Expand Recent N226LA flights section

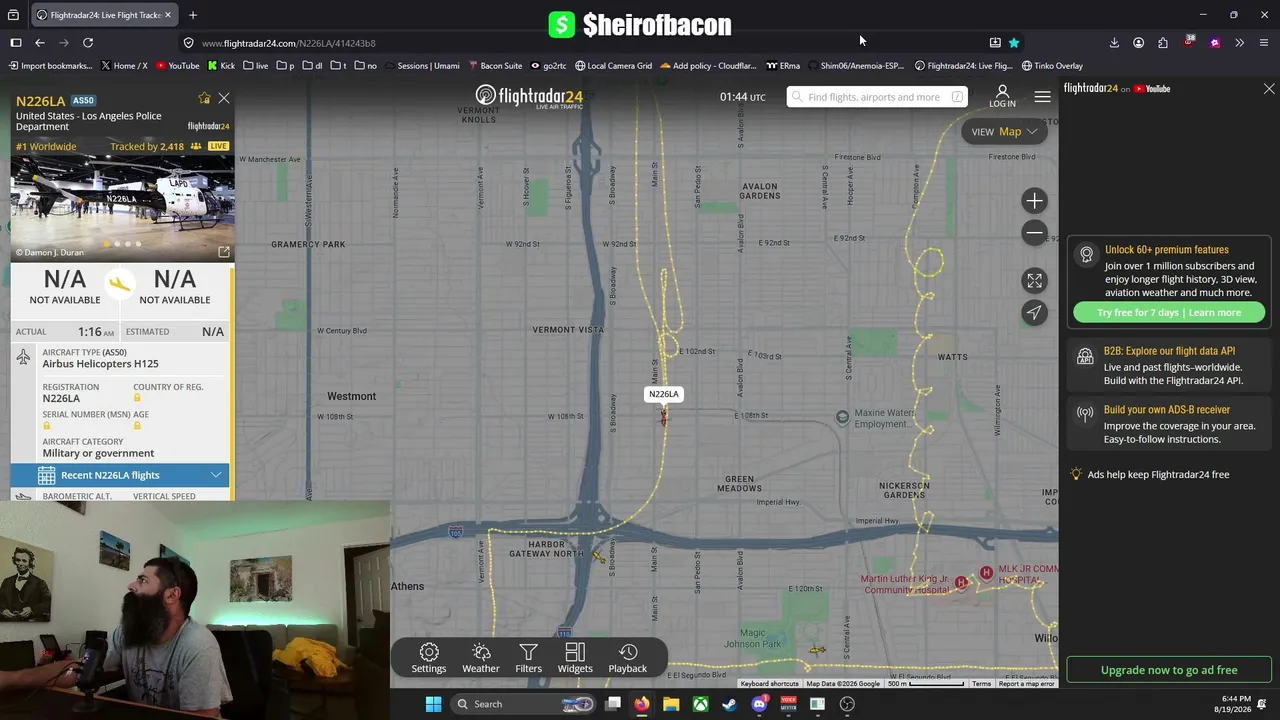point(120,475)
